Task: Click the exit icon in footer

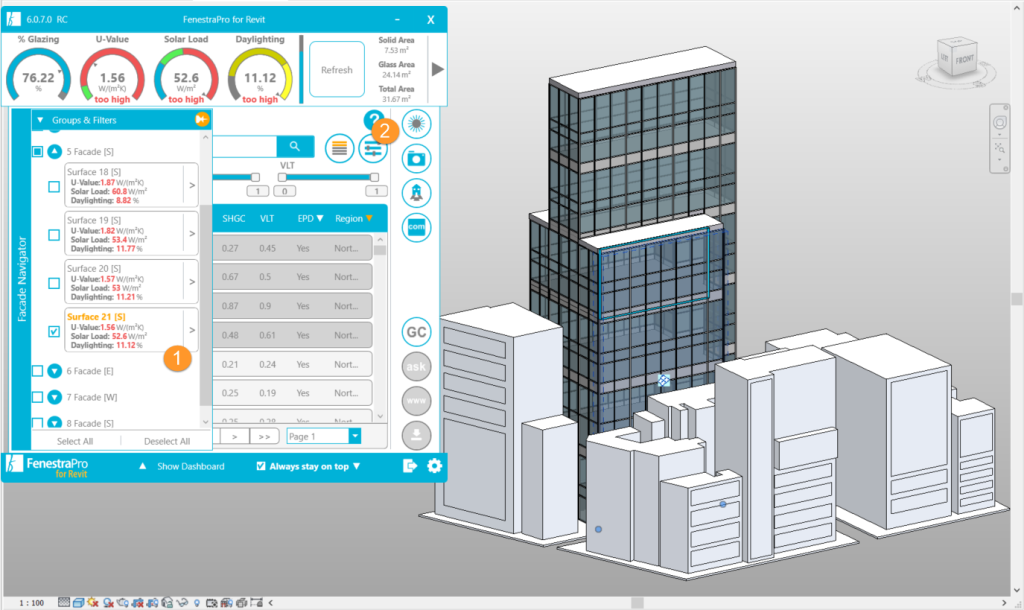Action: (409, 466)
